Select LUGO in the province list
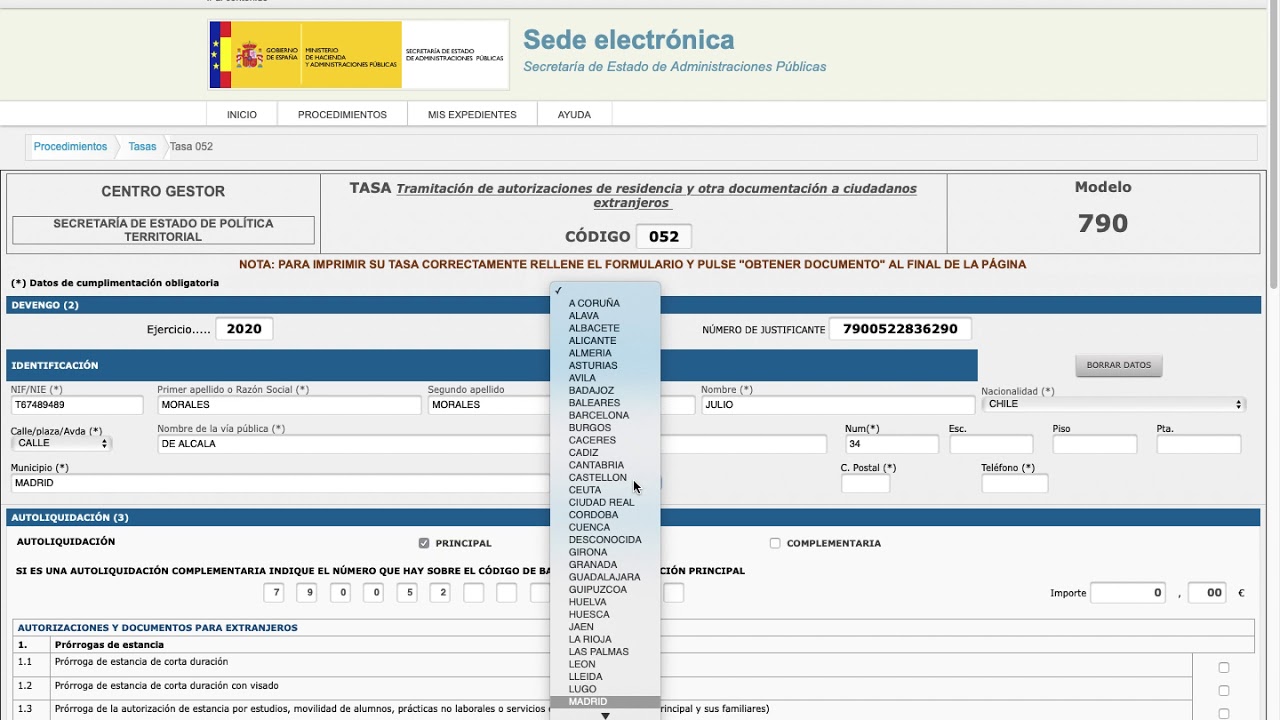 [x=605, y=689]
